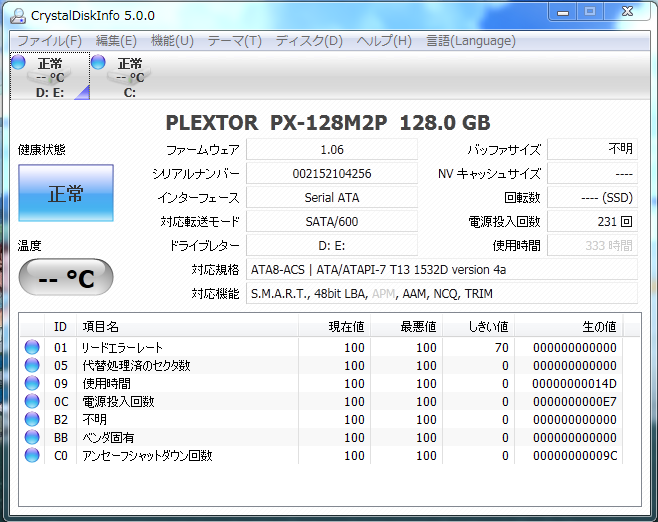Open the ファイル(F) menu
The width and height of the screenshot is (658, 522).
pyautogui.click(x=49, y=41)
